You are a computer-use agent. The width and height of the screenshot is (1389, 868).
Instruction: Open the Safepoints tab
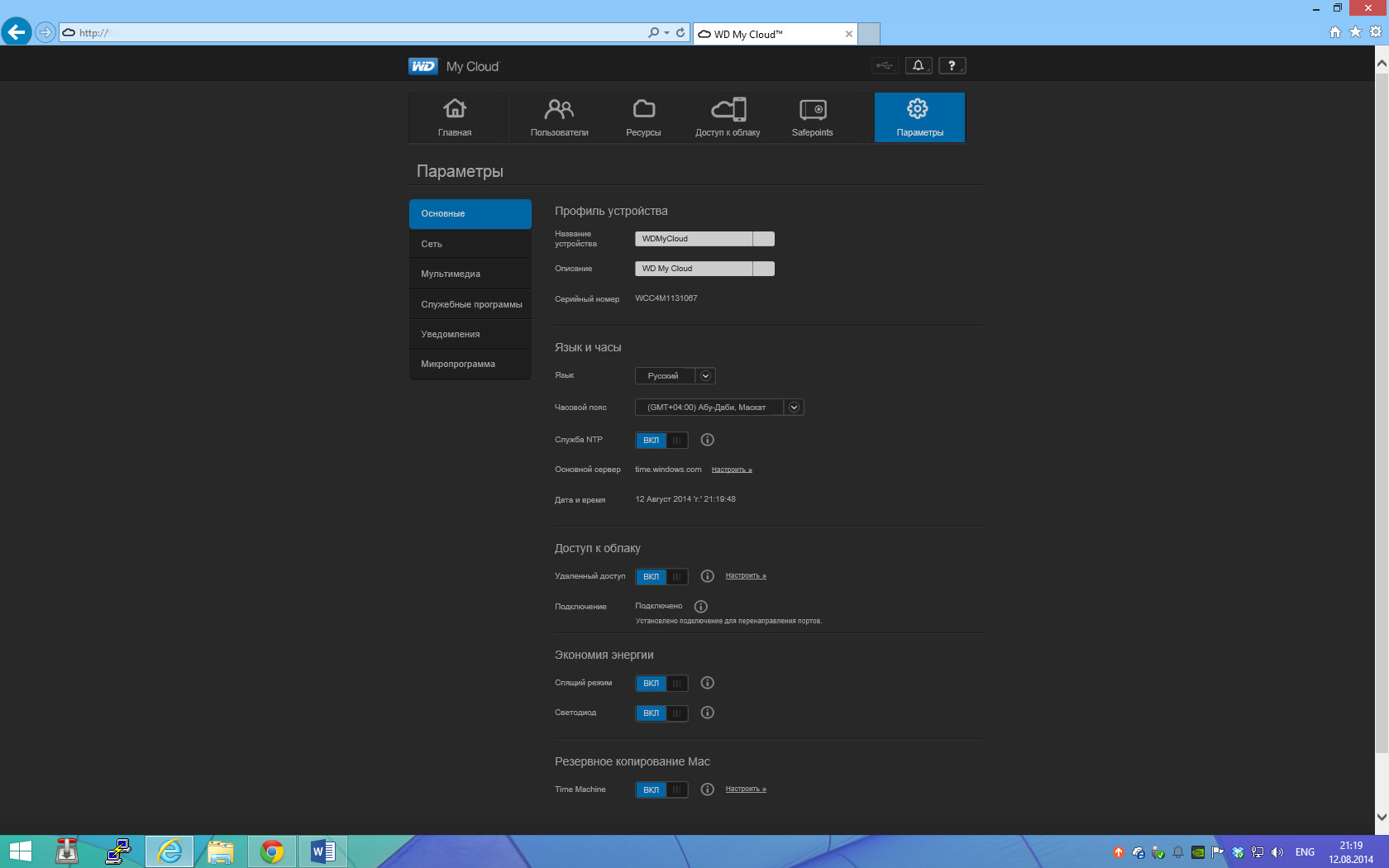click(813, 117)
